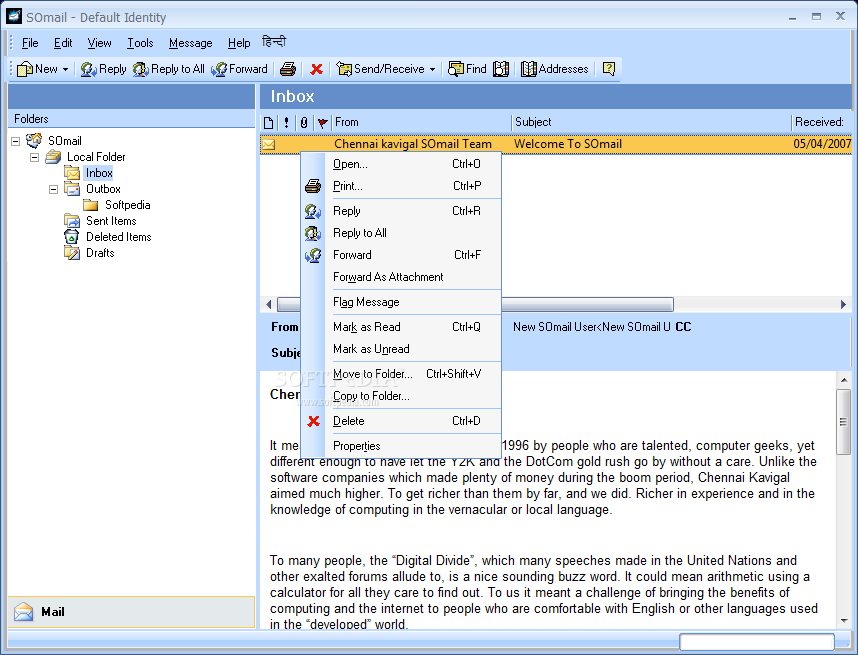Sort by the attachment paperclip column
The height and width of the screenshot is (655, 858).
click(304, 123)
